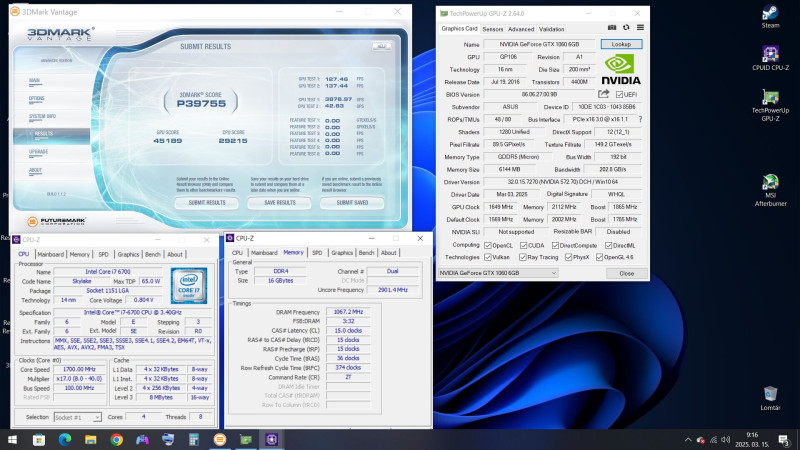Viewport: 800px width, 450px height.
Task: Click the Submit Results button
Action: [x=207, y=203]
